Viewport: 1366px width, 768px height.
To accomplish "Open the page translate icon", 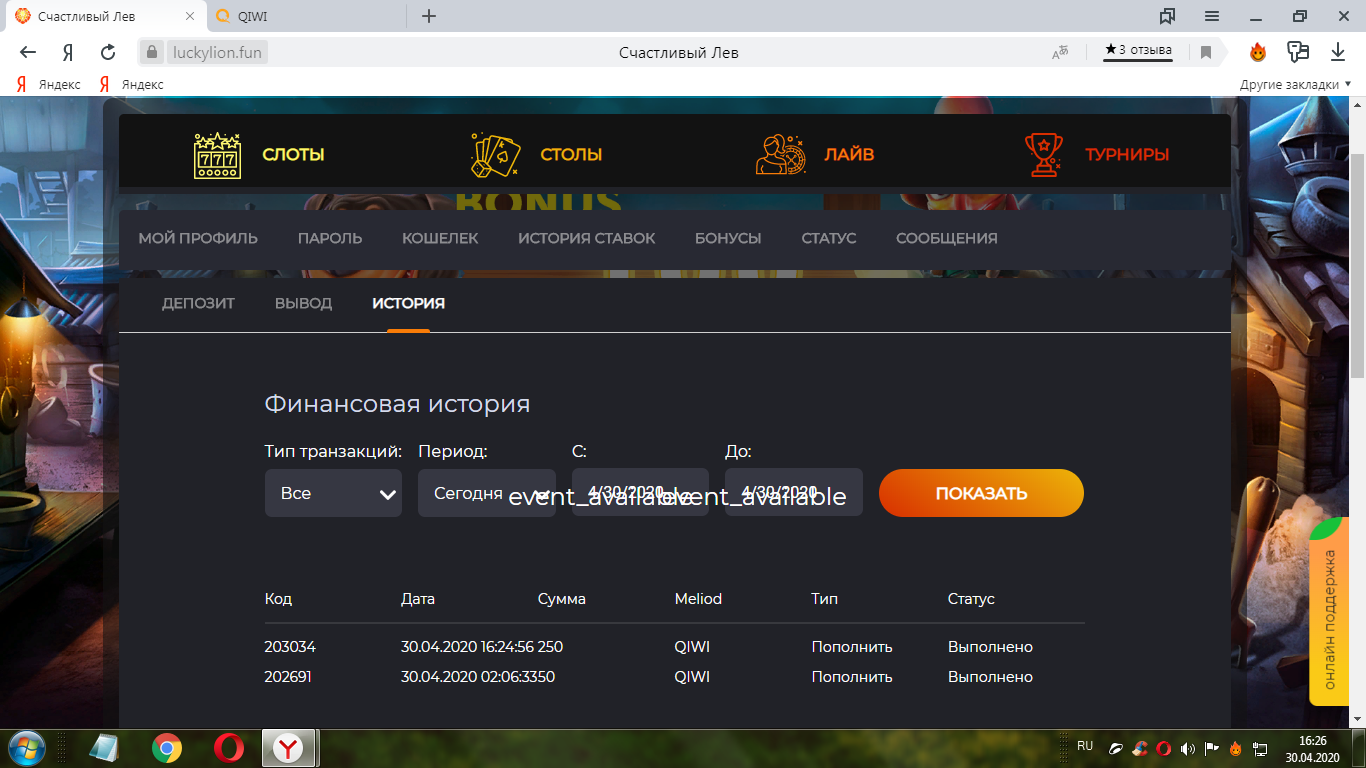I will pos(1061,52).
